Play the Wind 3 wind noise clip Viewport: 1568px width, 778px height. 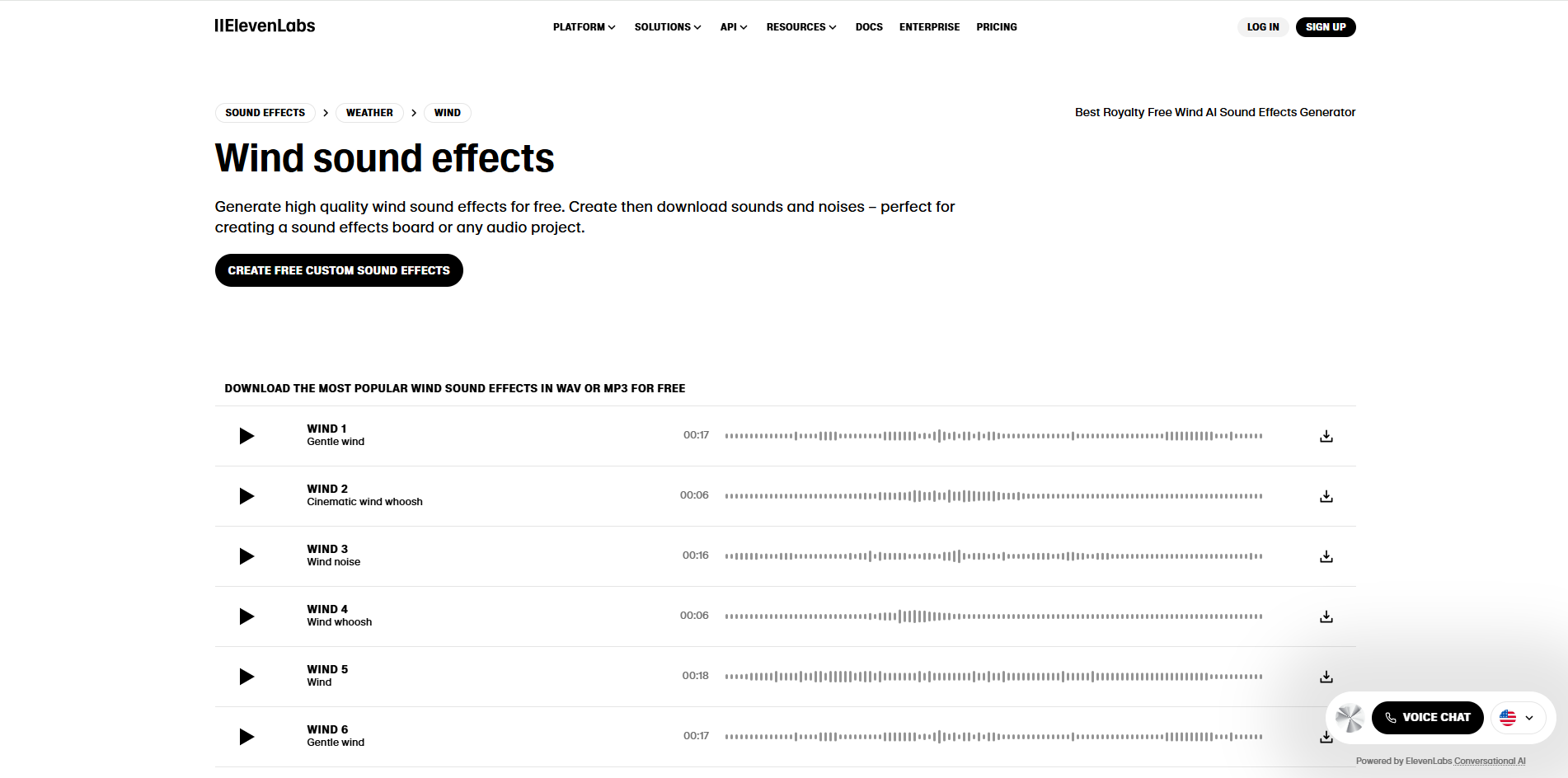[x=246, y=556]
